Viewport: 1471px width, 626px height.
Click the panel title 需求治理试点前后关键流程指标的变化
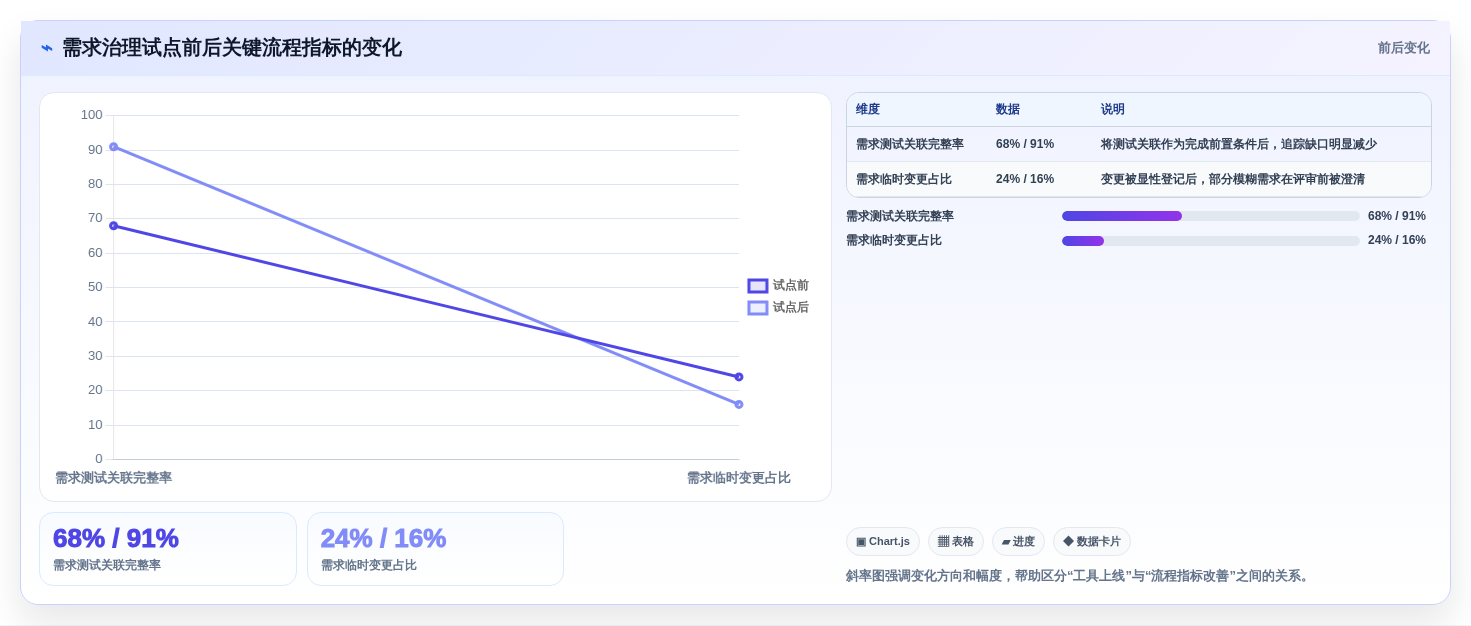[232, 48]
